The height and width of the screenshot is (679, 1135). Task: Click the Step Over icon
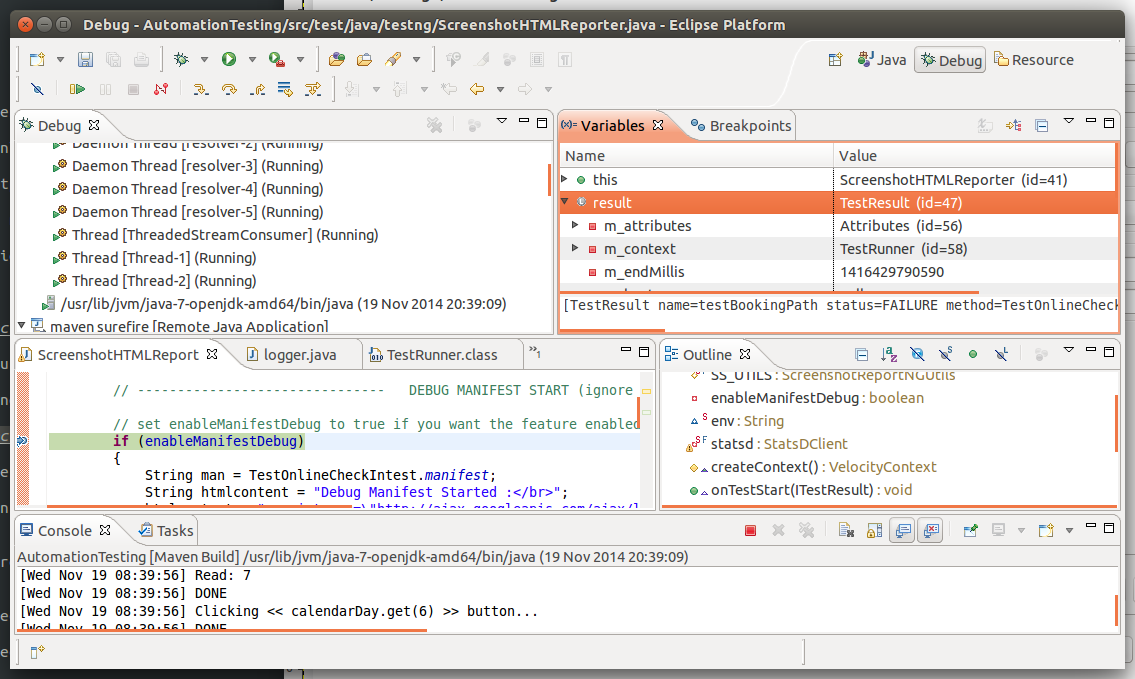(229, 89)
